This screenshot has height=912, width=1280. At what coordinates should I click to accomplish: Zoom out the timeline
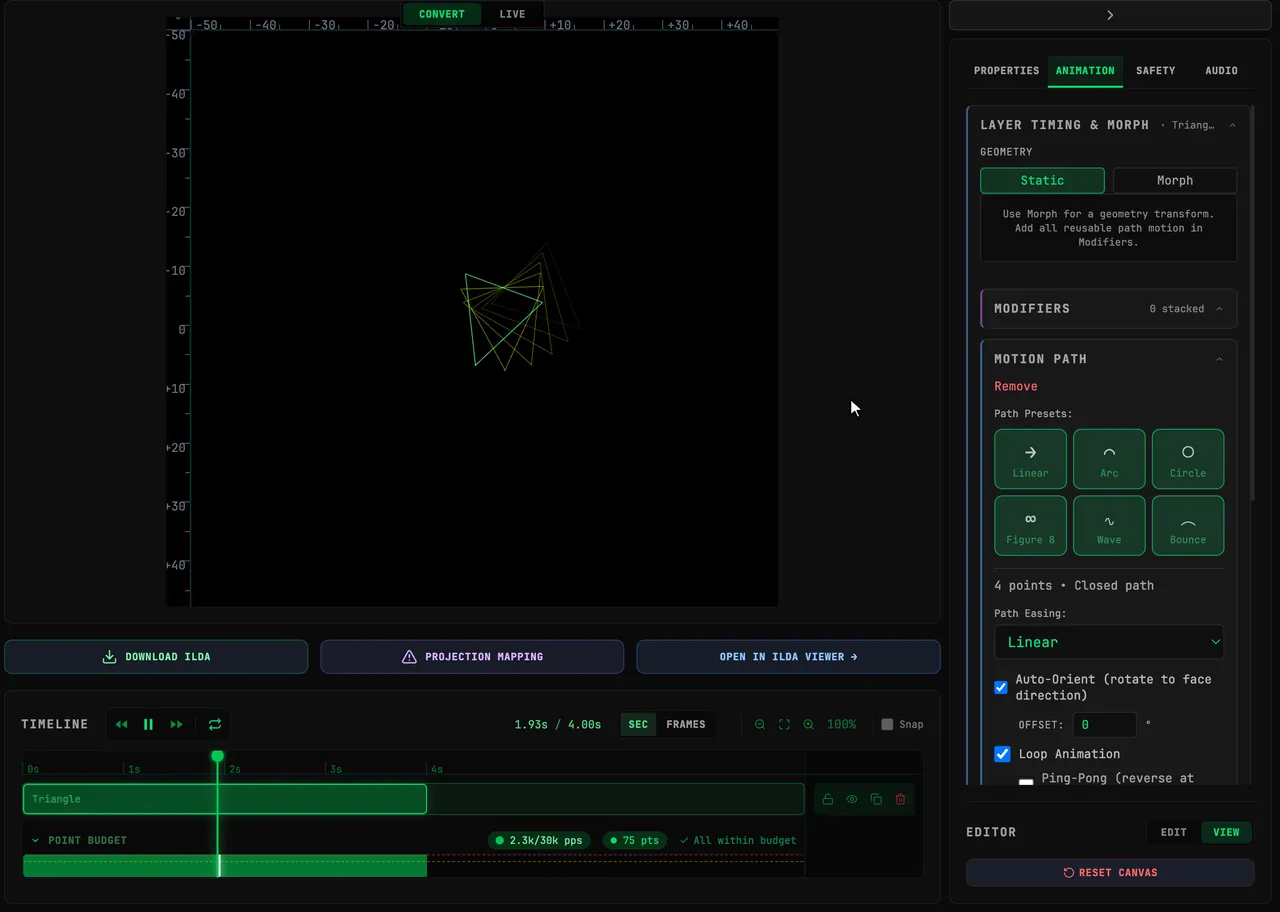pyautogui.click(x=760, y=725)
